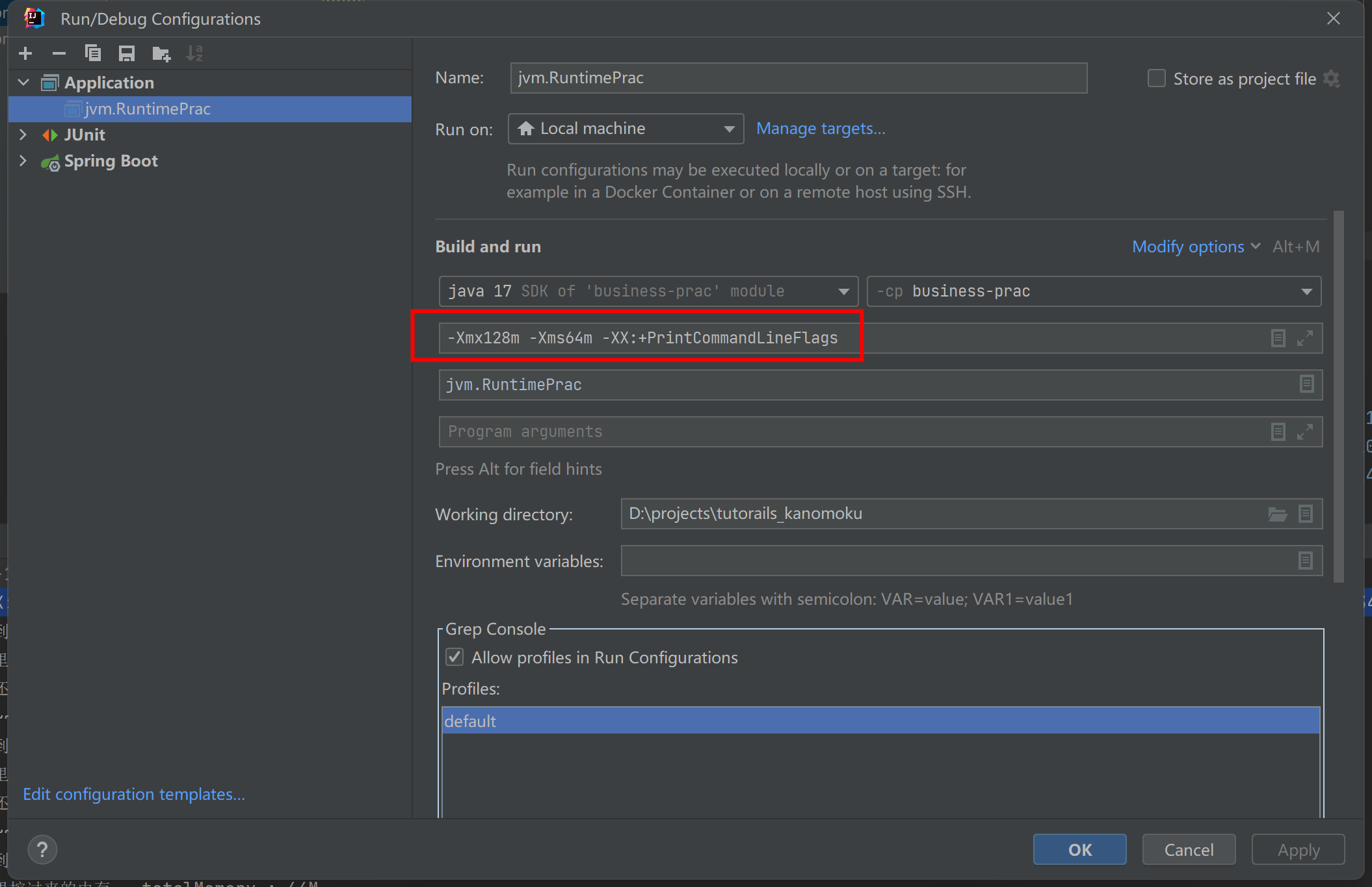The height and width of the screenshot is (887, 1372).
Task: Select the JUnit configuration group
Action: coord(85,135)
